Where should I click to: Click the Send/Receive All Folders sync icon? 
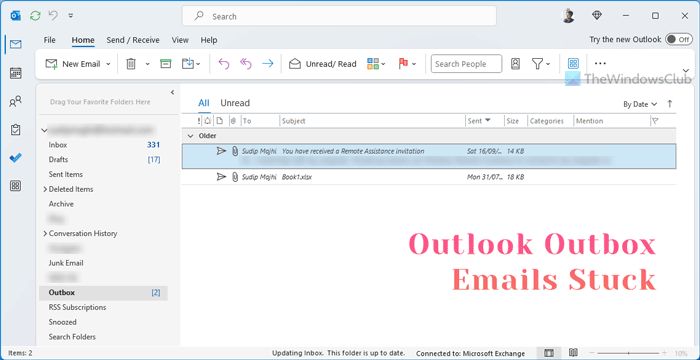[x=35, y=16]
